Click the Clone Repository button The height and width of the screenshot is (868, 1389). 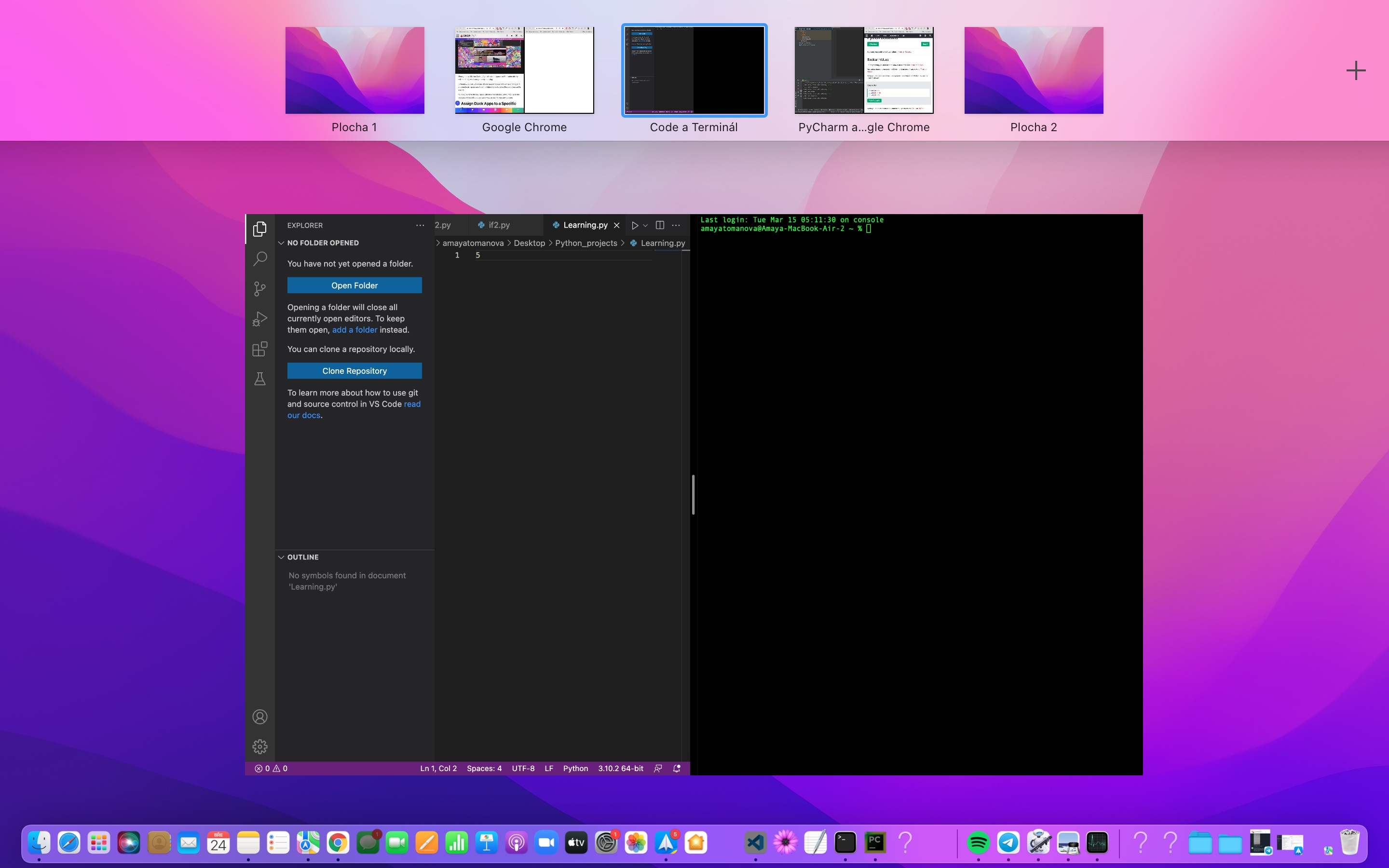(354, 371)
